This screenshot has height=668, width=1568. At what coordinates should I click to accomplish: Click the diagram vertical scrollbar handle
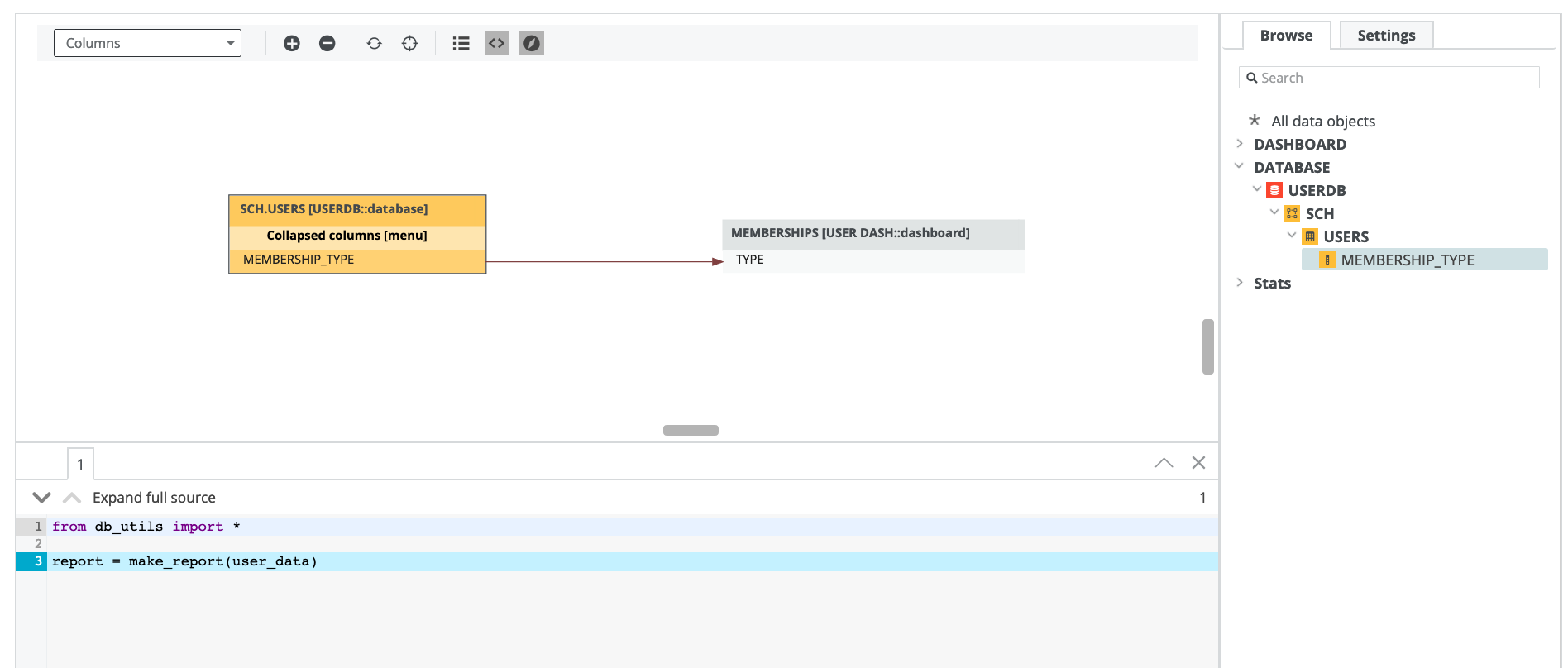click(x=1207, y=346)
